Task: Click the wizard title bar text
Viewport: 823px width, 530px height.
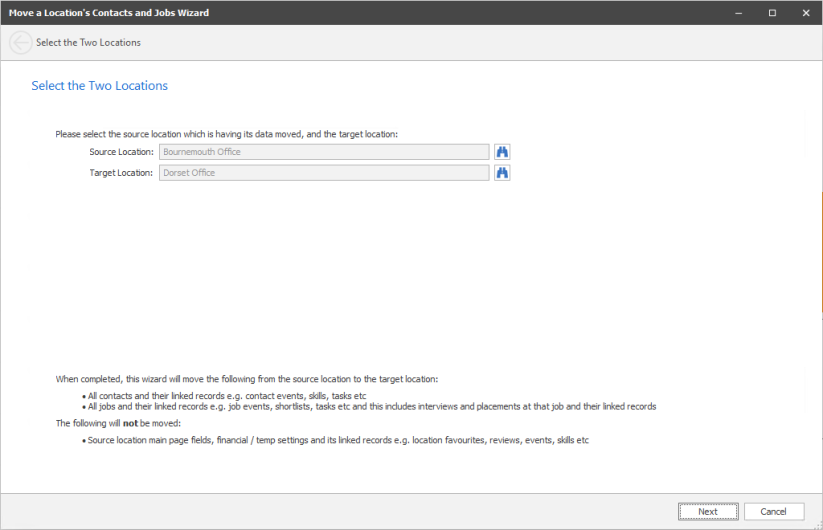Action: coord(109,13)
